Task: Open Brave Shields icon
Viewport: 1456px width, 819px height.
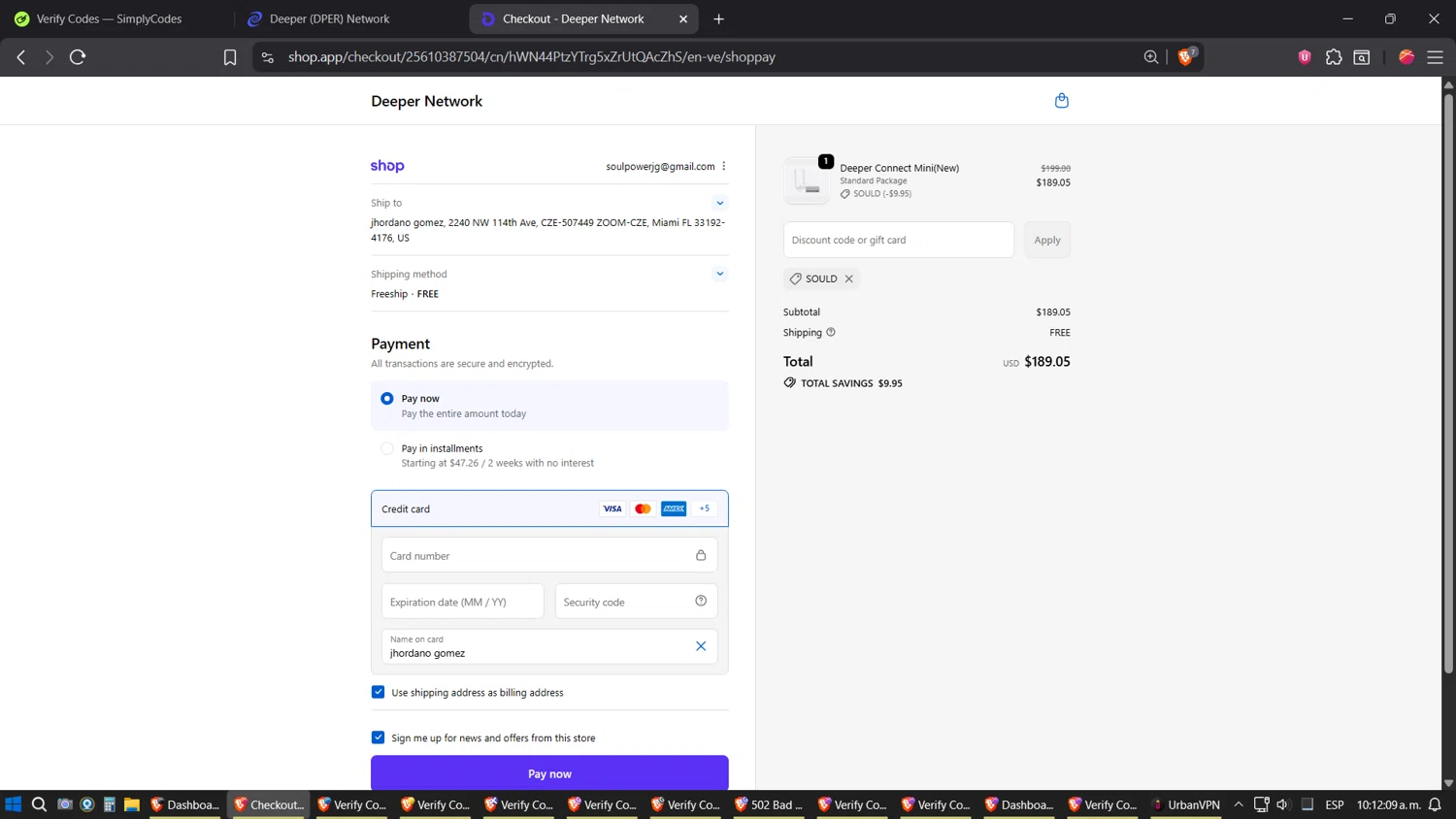Action: 1186,56
